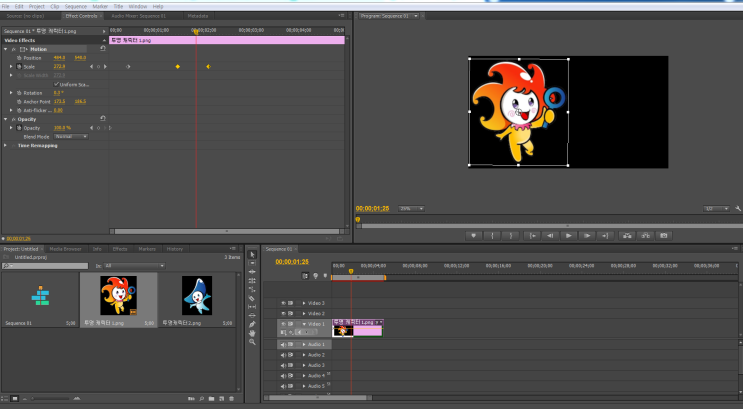Image resolution: width=743 pixels, height=409 pixels.
Task: Expand the Video 2 track
Action: coord(304,312)
